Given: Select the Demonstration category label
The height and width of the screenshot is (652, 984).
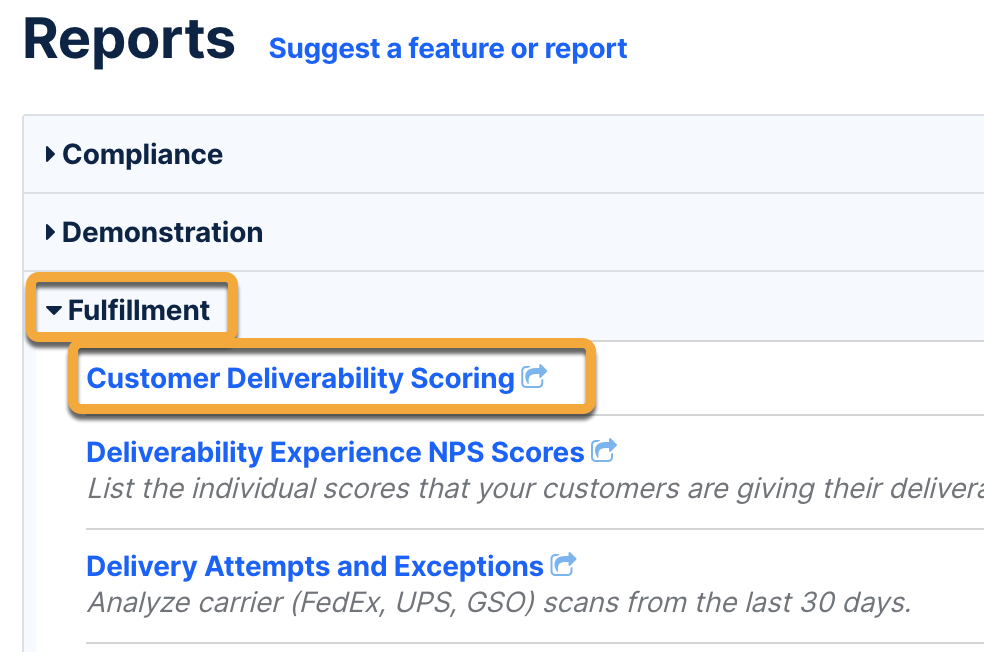Looking at the screenshot, I should 162,233.
